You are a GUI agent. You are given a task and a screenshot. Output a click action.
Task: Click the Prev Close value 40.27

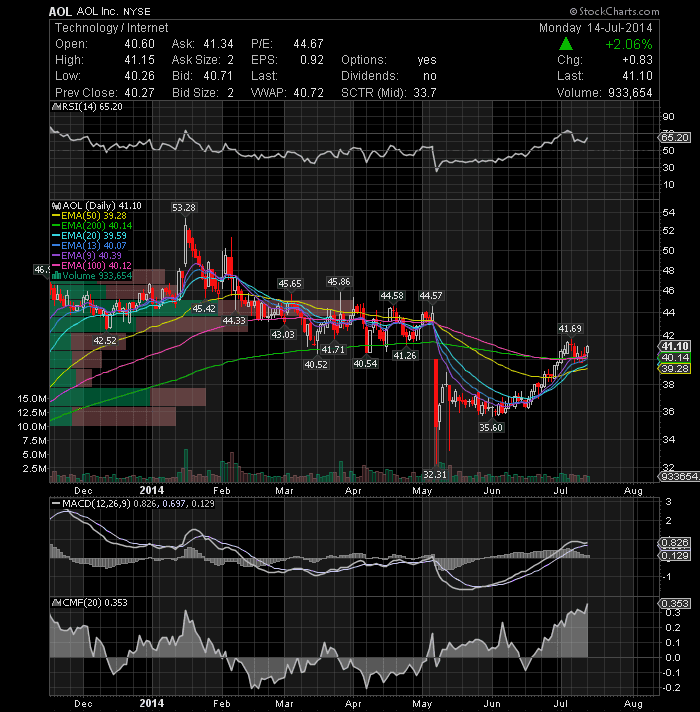139,93
